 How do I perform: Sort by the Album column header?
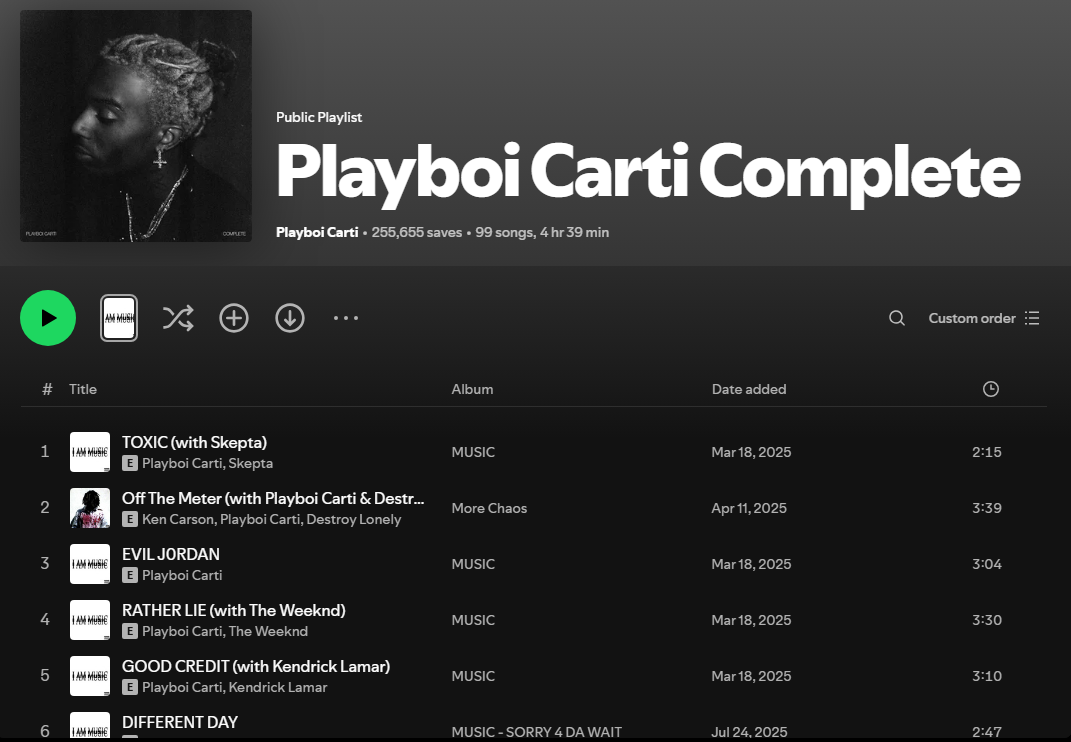(x=472, y=389)
